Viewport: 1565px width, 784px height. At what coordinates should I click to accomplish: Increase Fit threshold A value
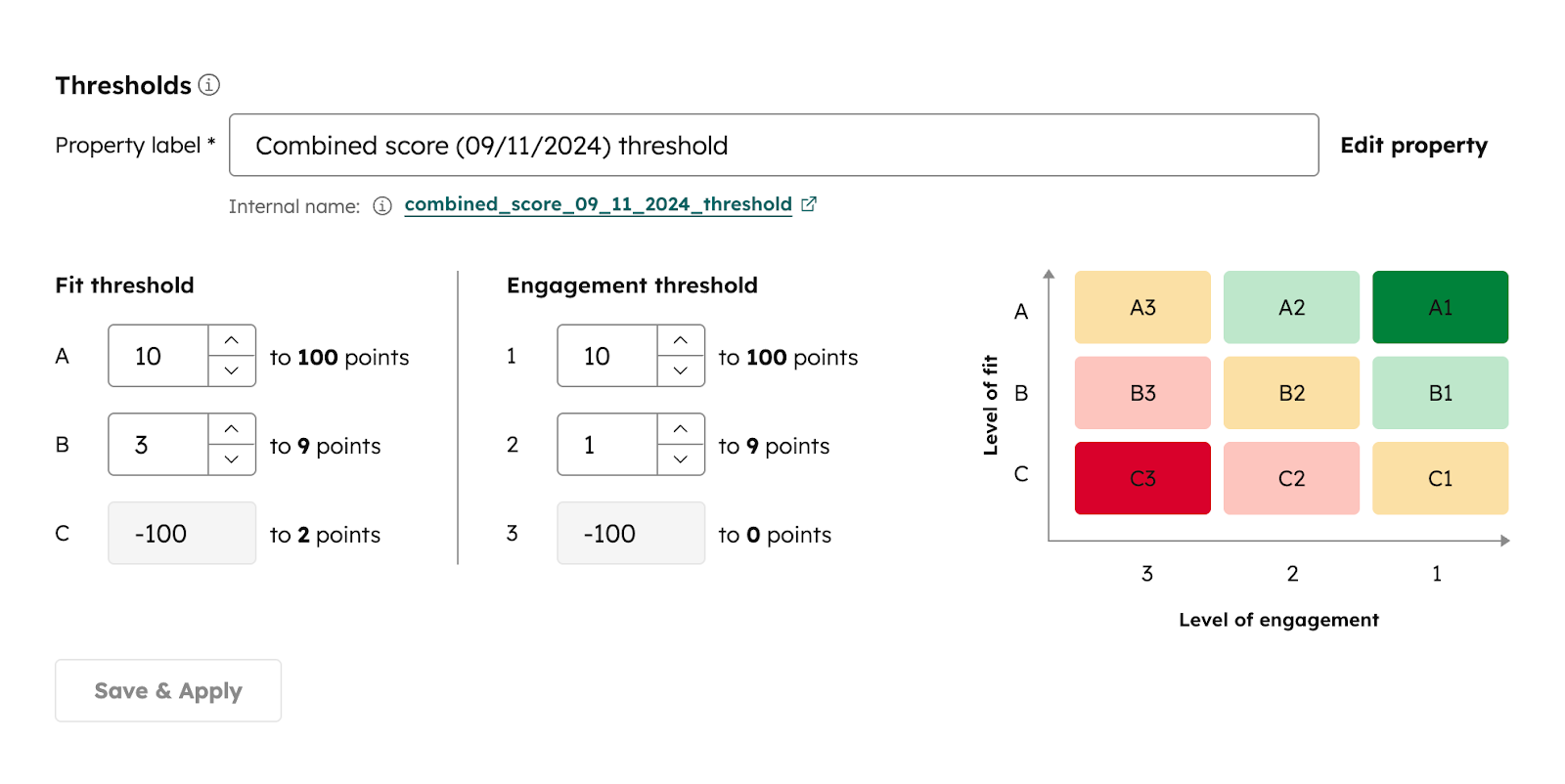[232, 340]
